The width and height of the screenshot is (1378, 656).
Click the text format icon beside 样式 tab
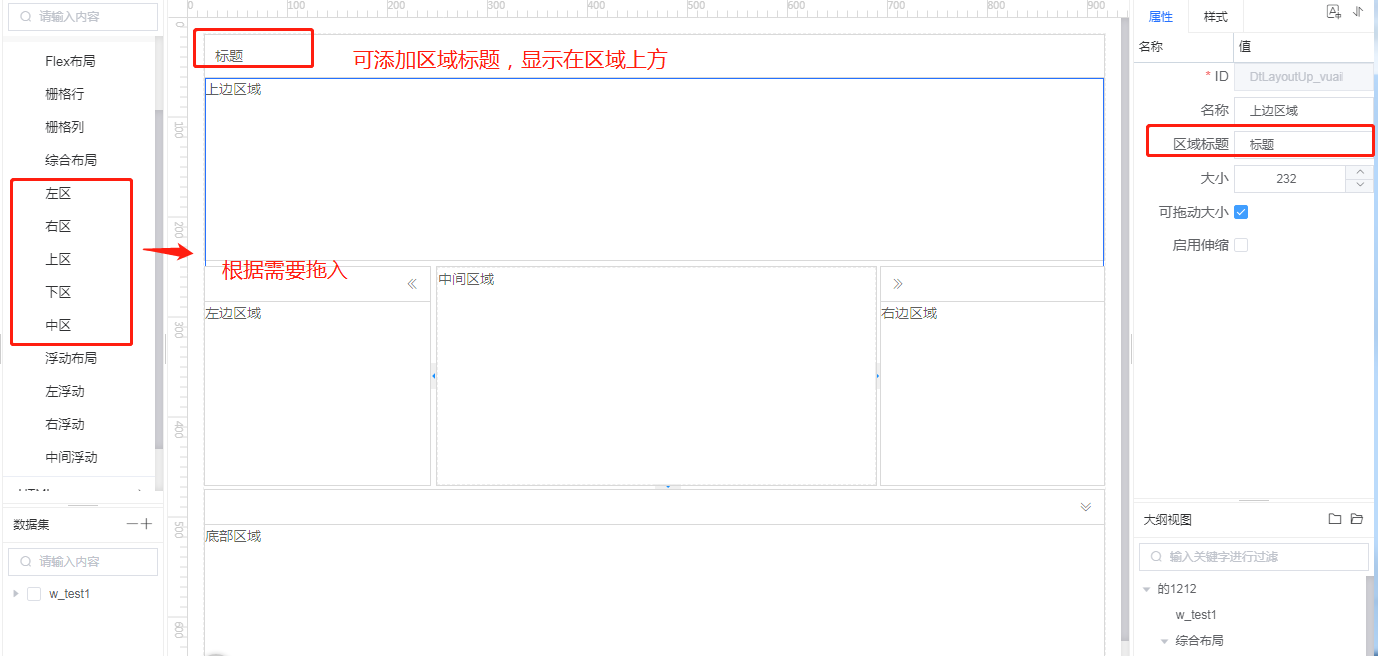[x=1333, y=12]
